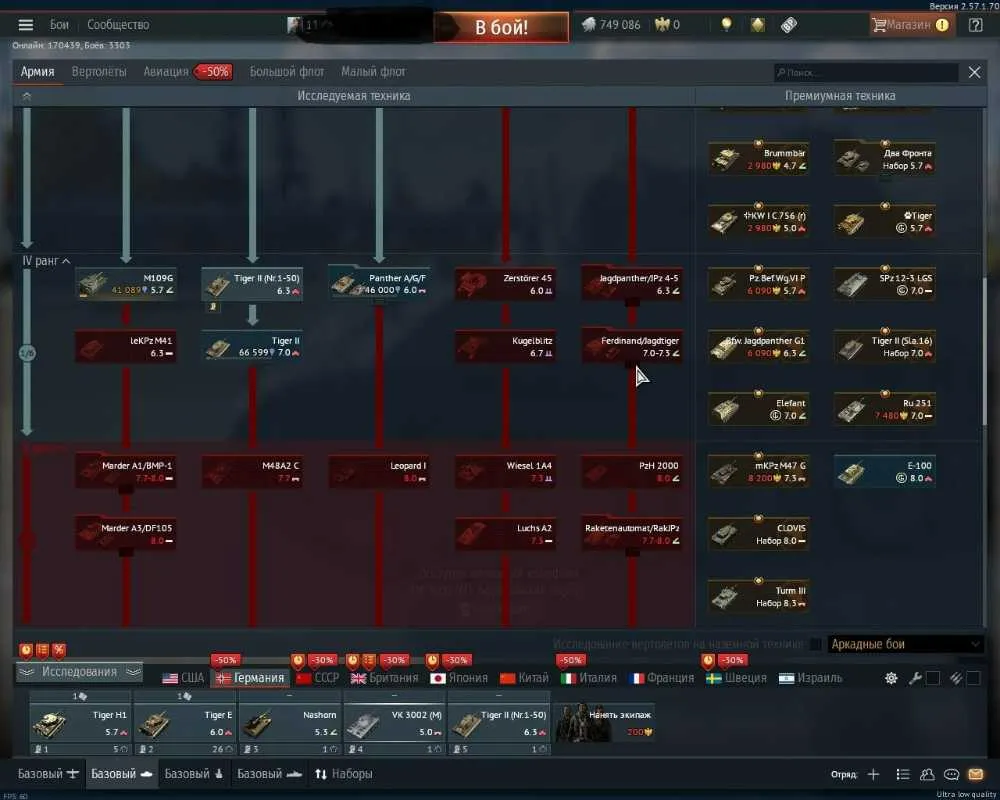Switch to the Авиация tab
This screenshot has width=1000, height=800.
coord(166,71)
